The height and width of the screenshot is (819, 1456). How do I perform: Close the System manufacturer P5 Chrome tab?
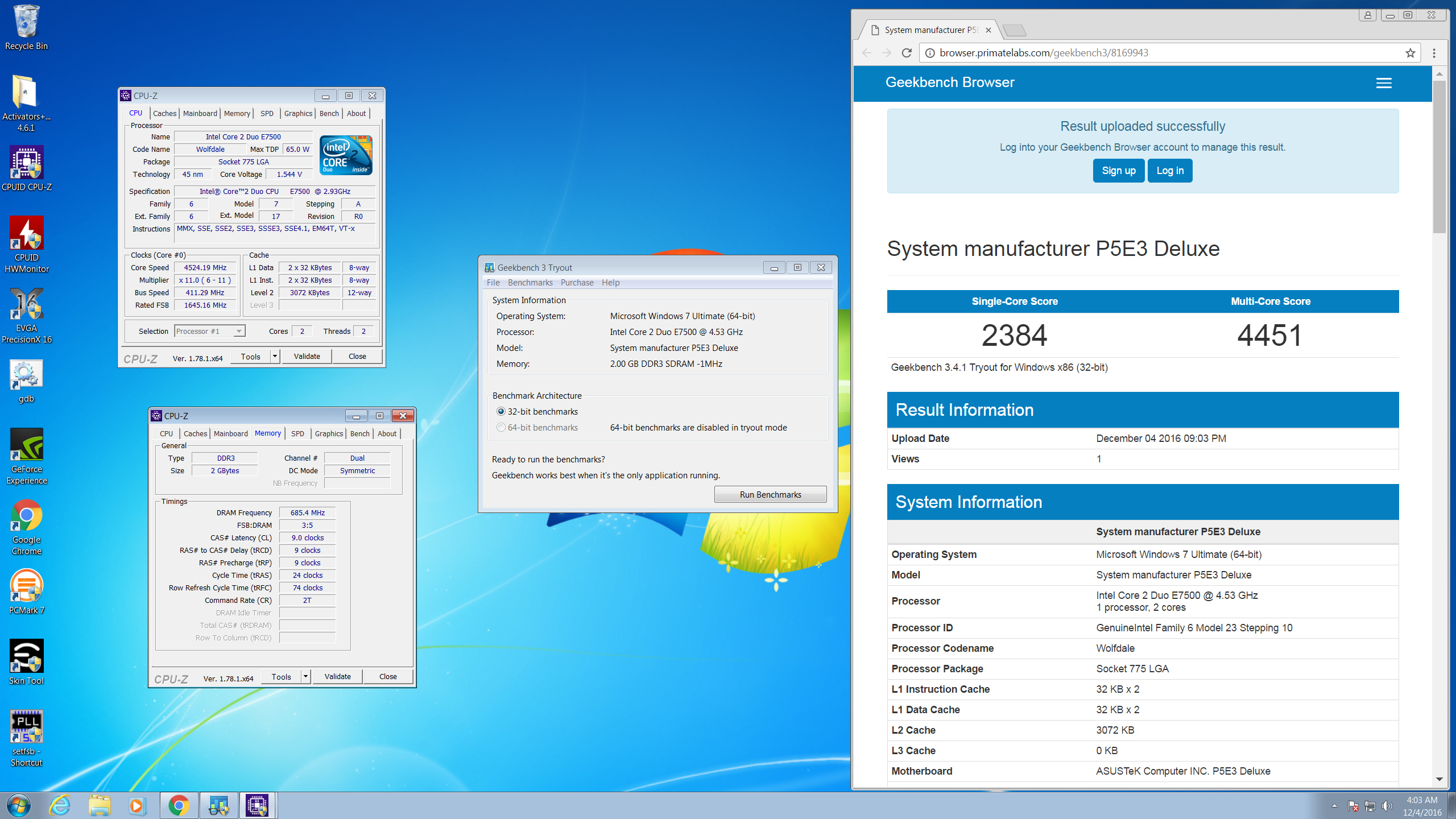988,30
